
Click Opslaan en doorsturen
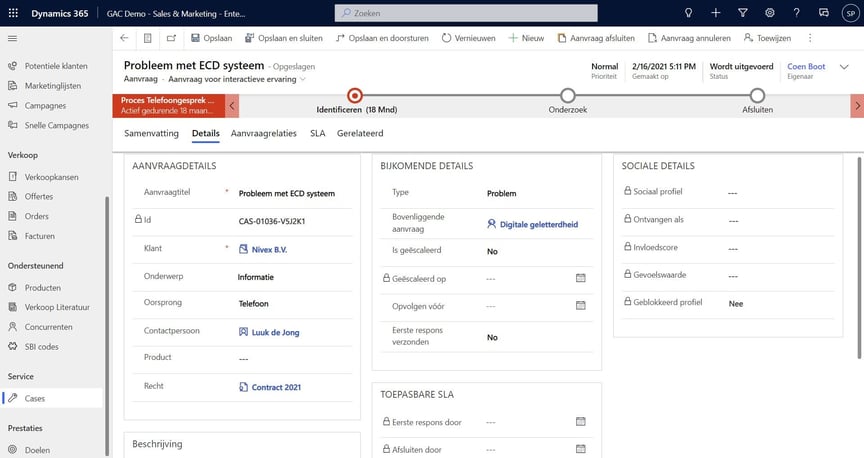pyautogui.click(x=382, y=38)
